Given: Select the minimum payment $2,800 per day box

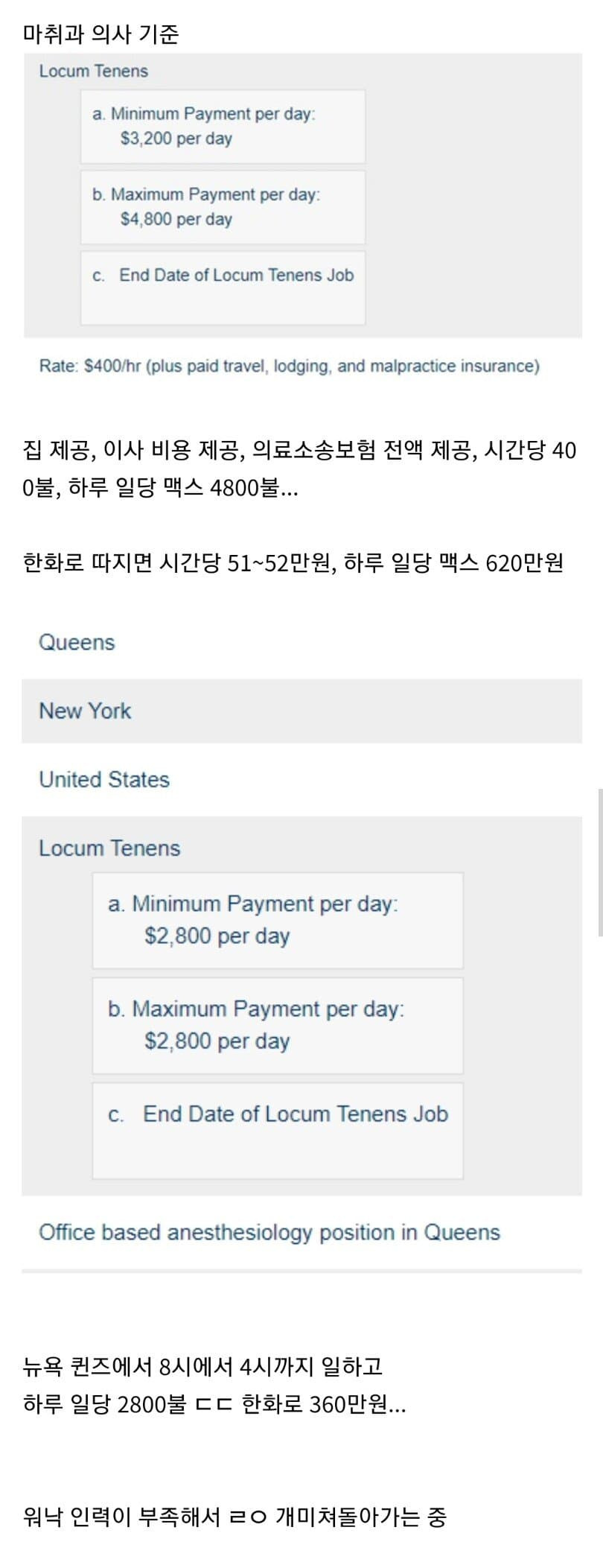Looking at the screenshot, I should click(x=277, y=920).
